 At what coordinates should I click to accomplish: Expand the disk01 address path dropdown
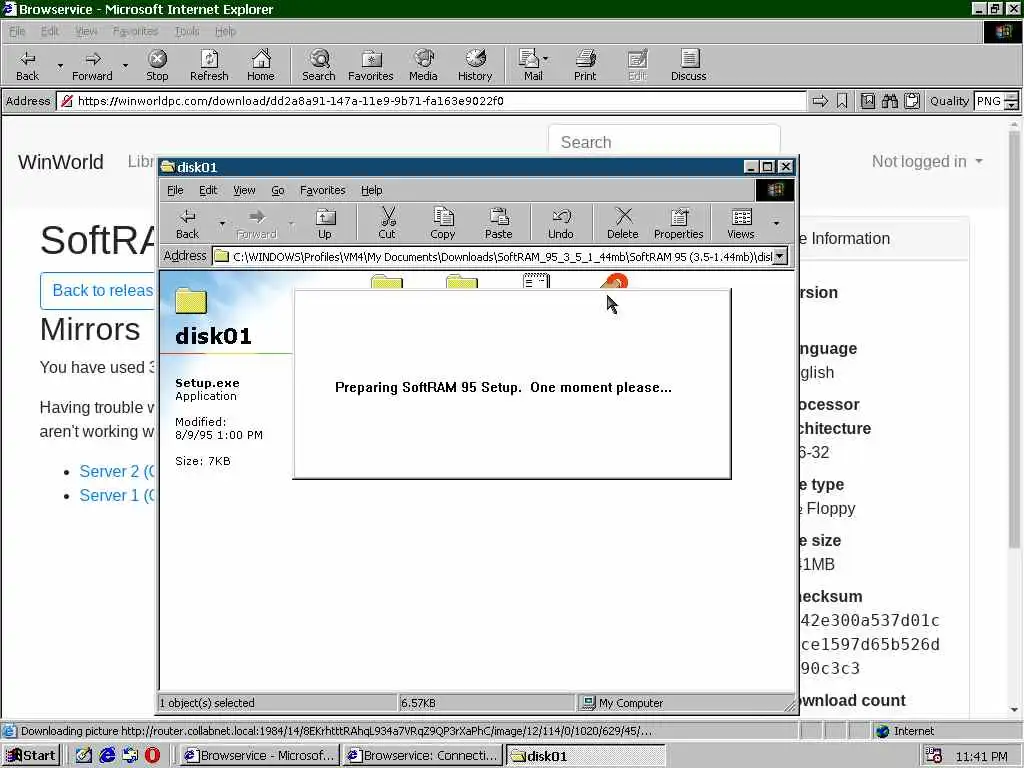point(780,257)
